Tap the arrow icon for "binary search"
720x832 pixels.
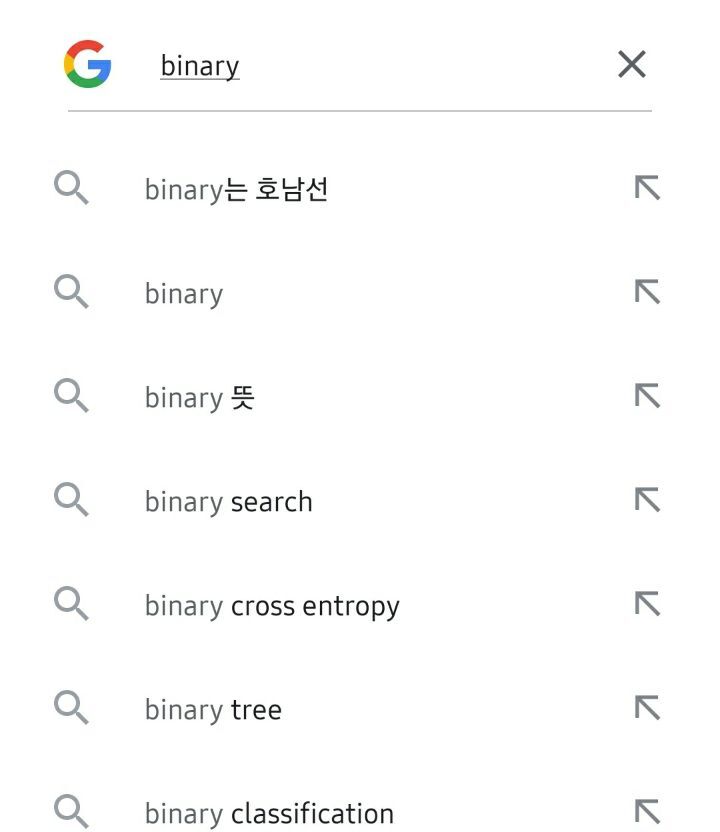[647, 500]
